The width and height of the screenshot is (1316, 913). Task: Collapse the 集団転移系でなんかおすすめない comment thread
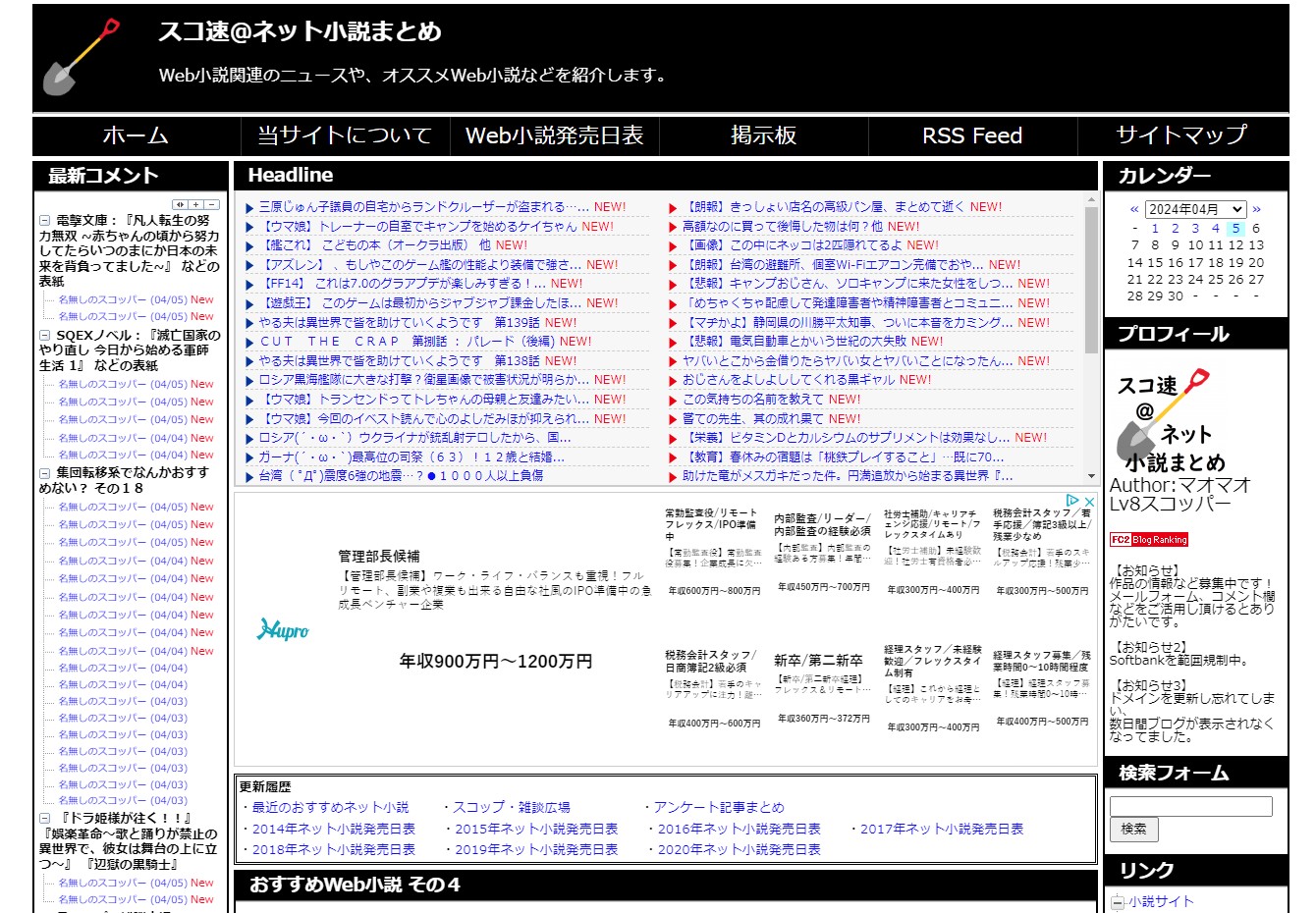click(44, 473)
